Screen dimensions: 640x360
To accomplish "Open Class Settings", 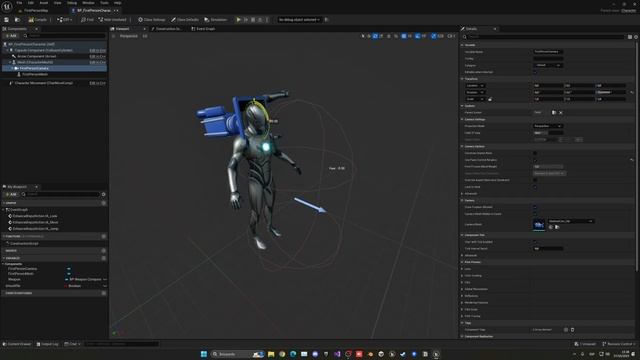I will (151, 20).
